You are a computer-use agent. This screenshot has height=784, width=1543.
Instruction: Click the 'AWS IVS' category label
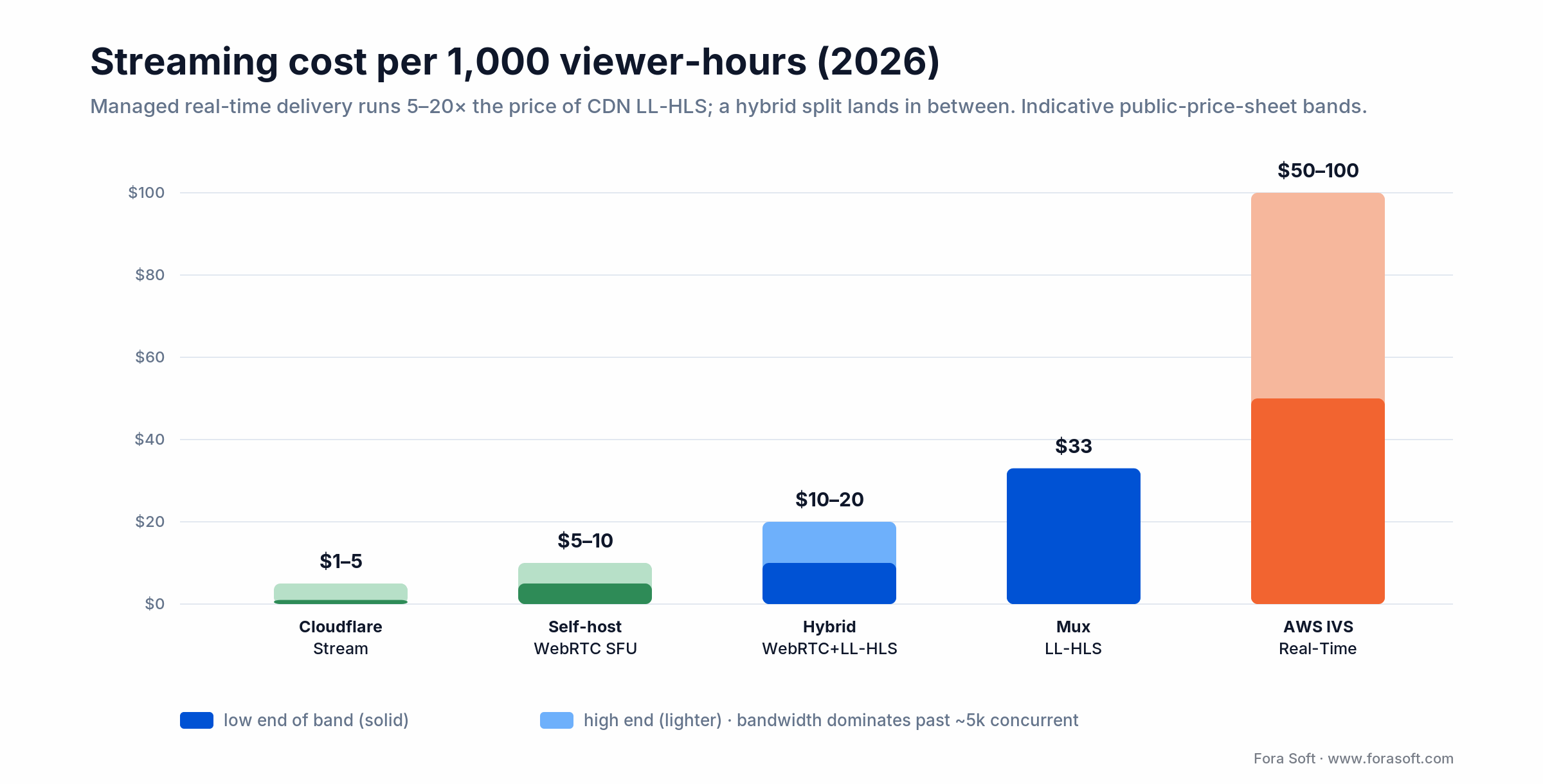(1318, 627)
